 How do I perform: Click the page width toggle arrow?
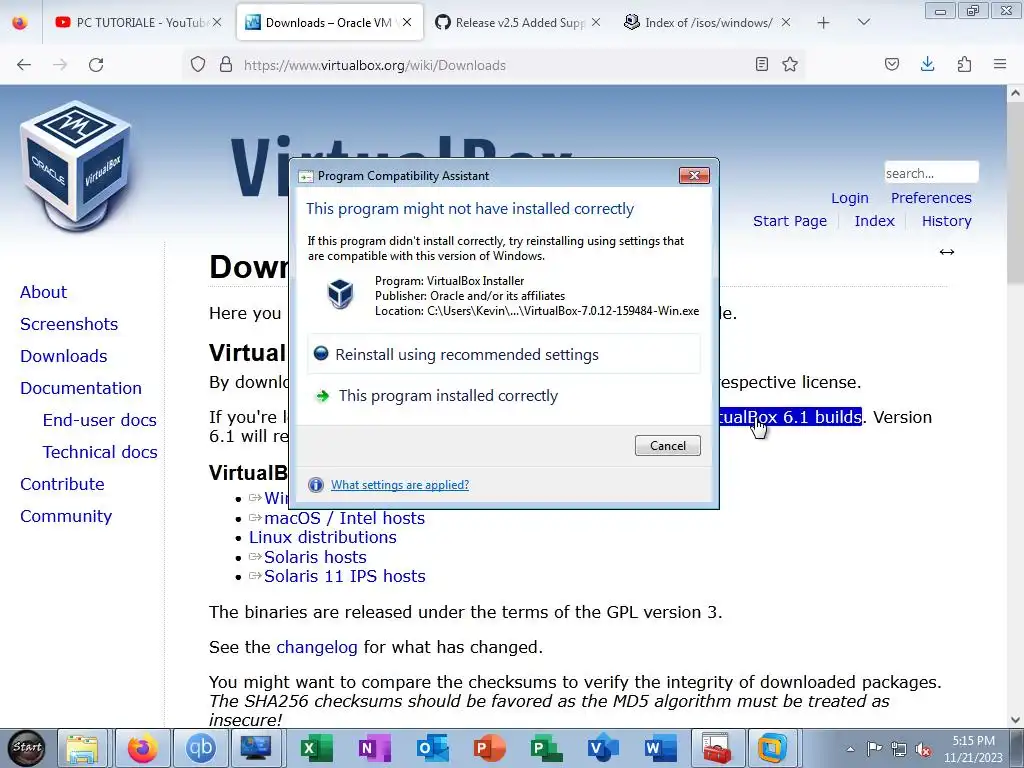[947, 252]
